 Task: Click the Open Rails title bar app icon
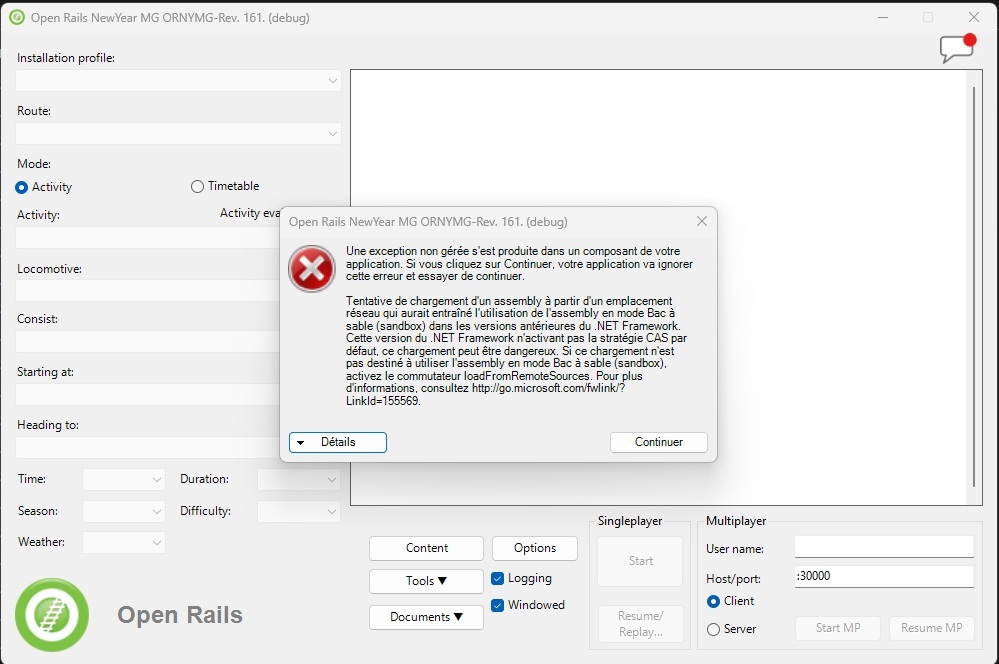click(18, 18)
